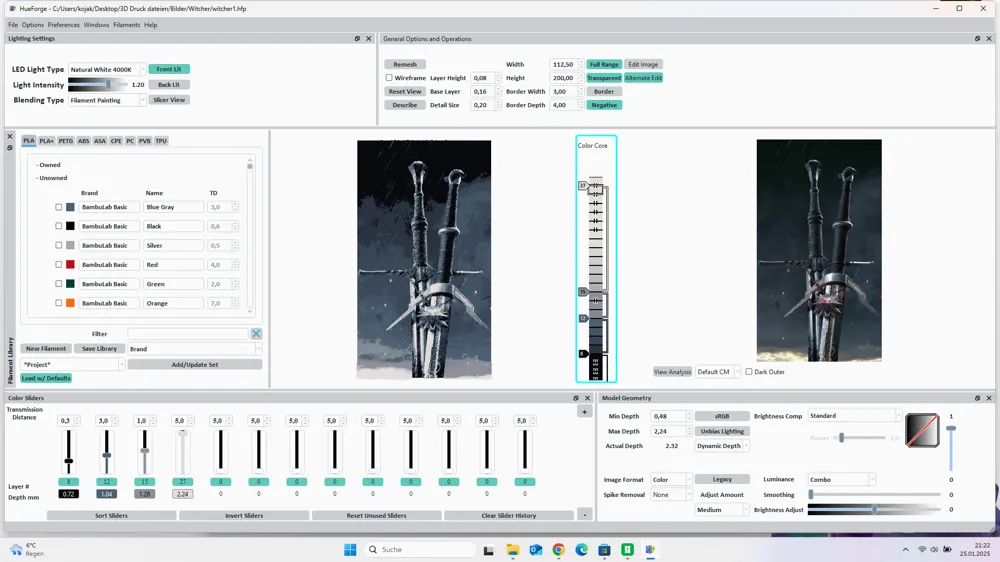Check the Blue Gray filament checkbox
Screen dimensions: 1000x562
pos(59,207)
